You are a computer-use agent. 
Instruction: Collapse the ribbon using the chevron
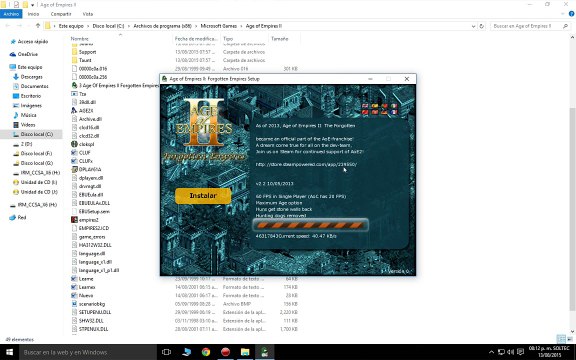coord(563,14)
